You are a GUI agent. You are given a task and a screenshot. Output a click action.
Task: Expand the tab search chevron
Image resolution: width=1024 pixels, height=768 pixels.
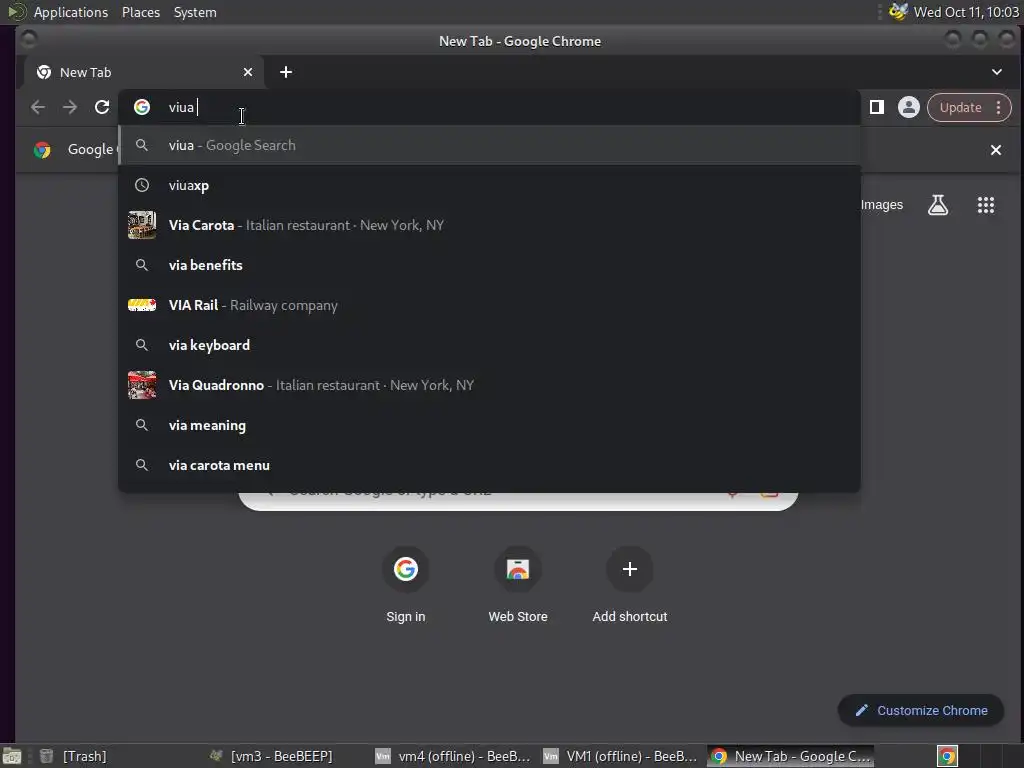click(x=997, y=72)
